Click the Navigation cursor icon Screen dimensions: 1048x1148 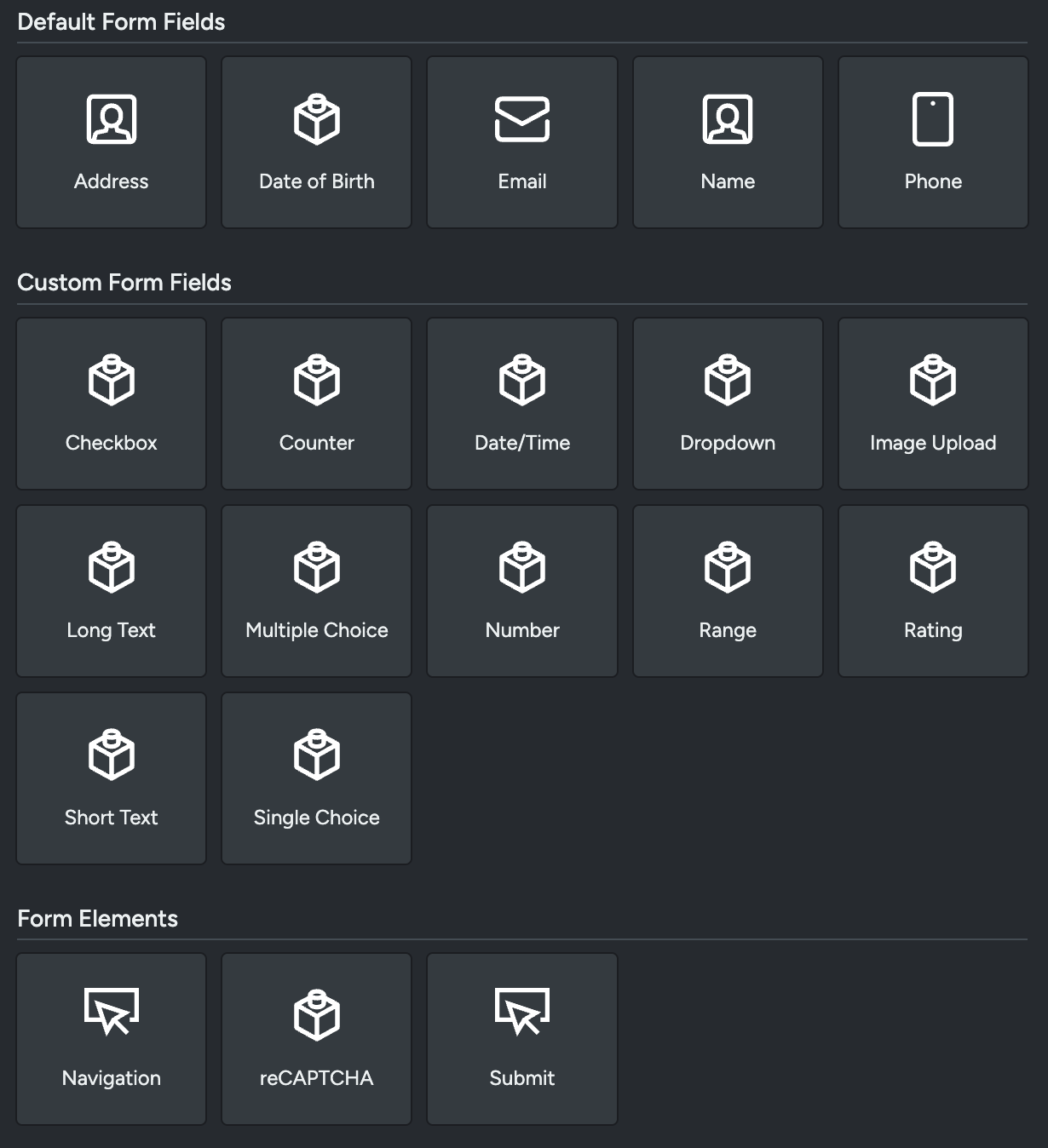pos(112,1012)
